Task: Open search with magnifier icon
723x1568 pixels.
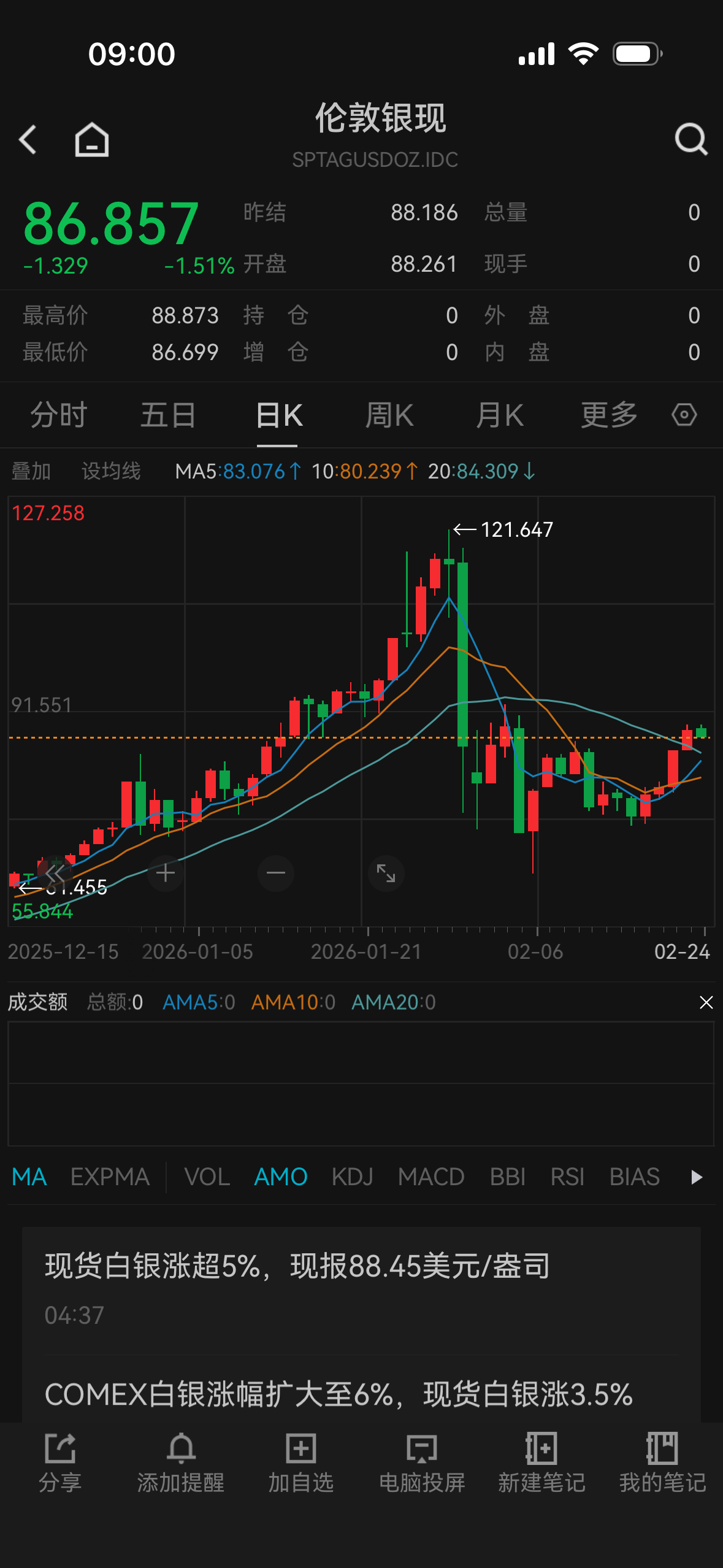Action: tap(691, 139)
